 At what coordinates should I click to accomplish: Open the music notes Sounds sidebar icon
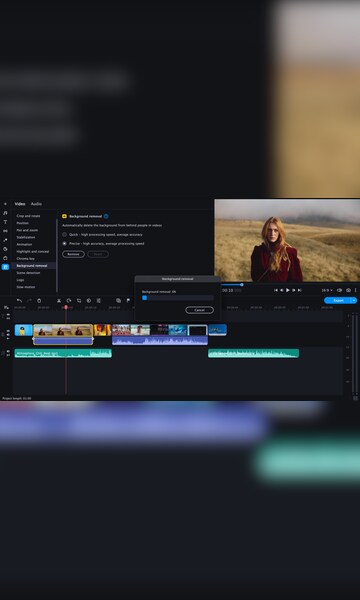pyautogui.click(x=5, y=213)
